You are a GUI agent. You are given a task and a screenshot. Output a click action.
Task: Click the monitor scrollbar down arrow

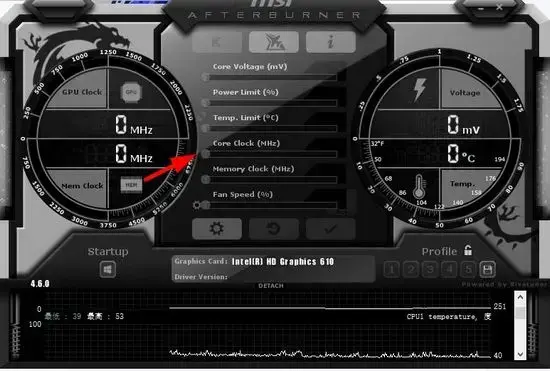(x=520, y=354)
